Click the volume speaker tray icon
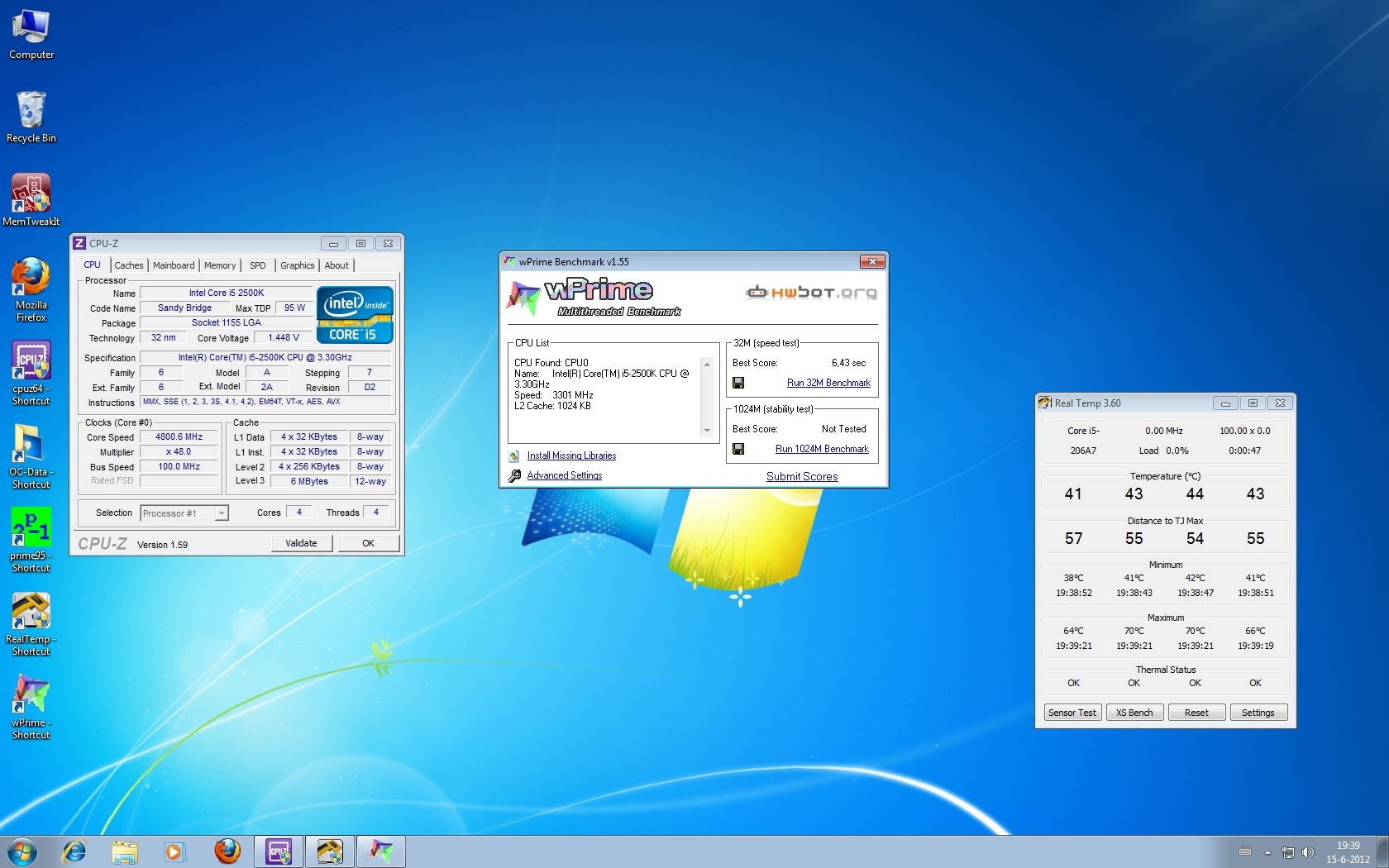The width and height of the screenshot is (1389, 868). 1307,851
